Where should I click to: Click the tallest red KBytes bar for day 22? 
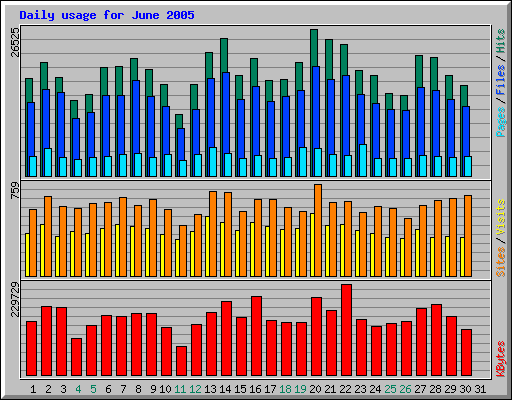pos(346,330)
